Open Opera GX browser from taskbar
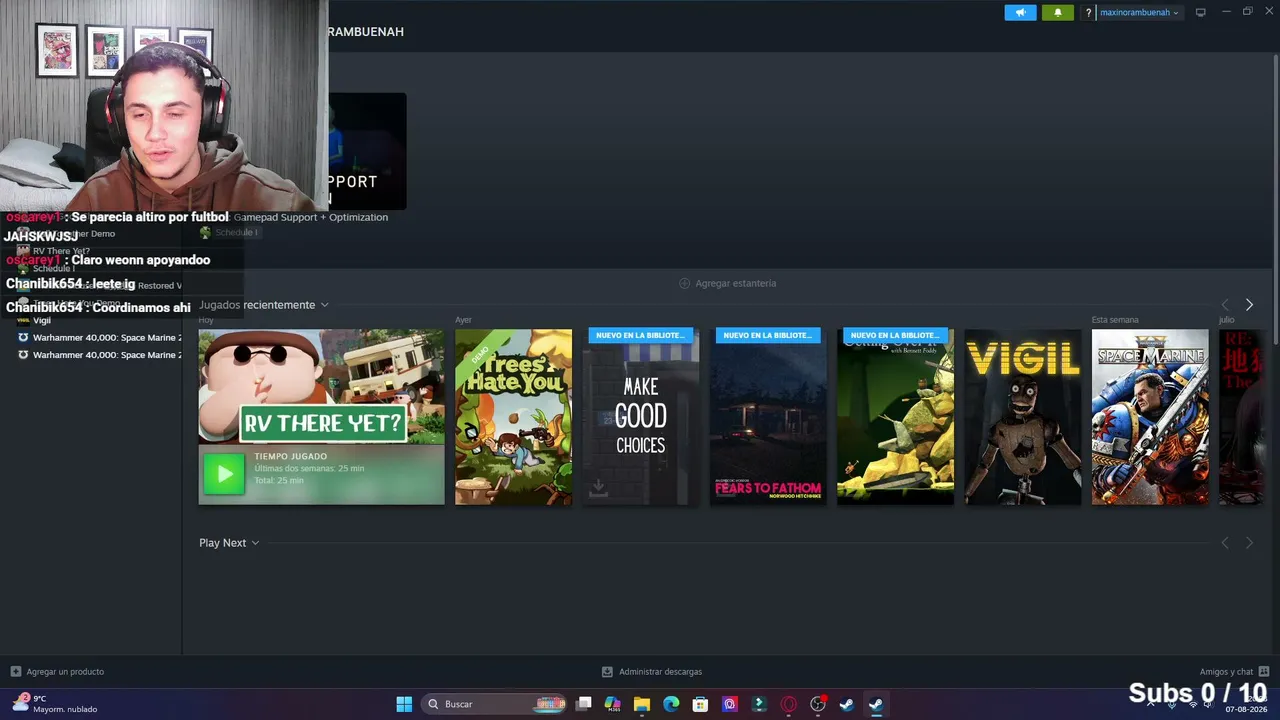 click(789, 704)
